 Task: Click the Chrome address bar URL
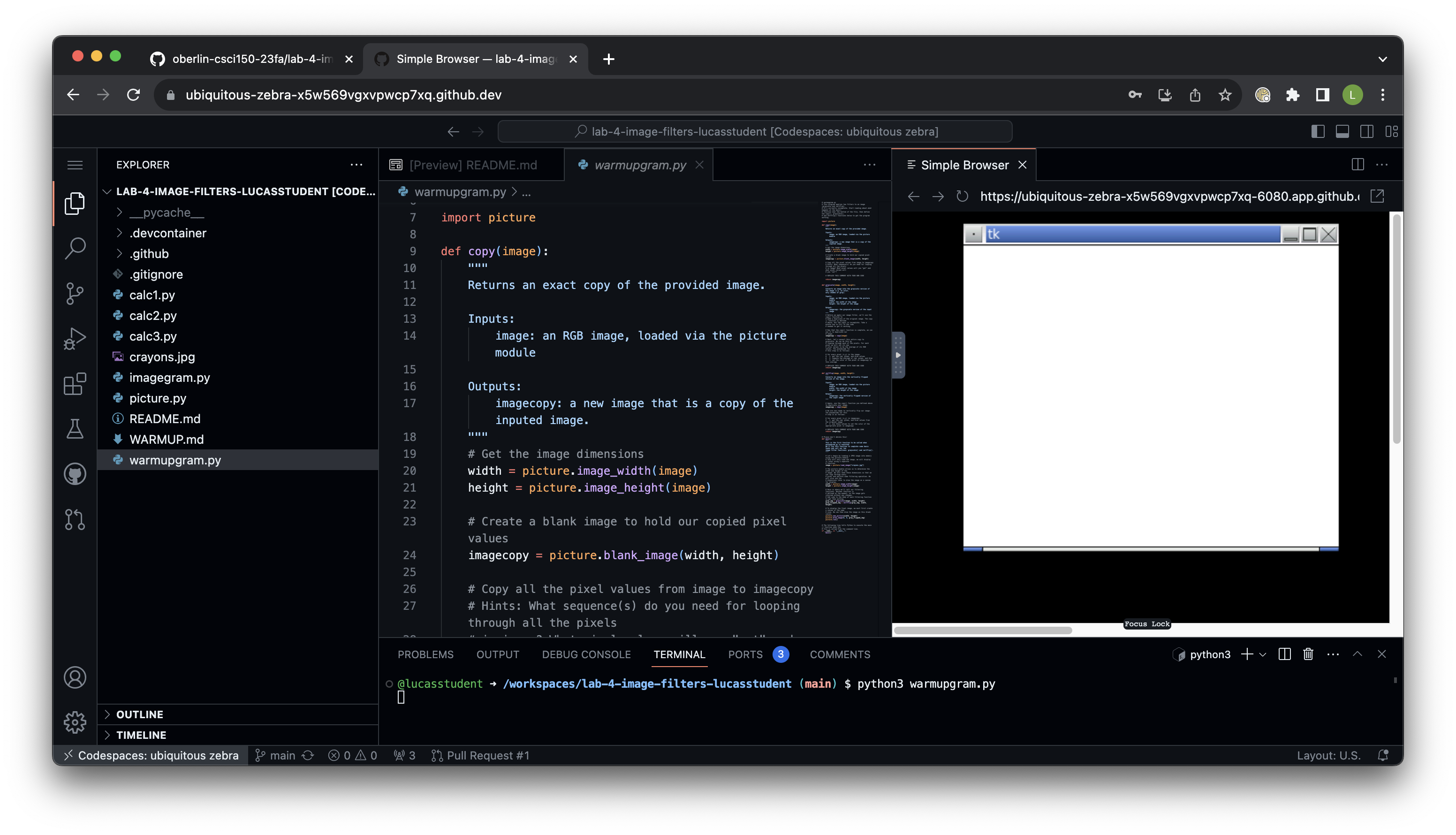343,95
